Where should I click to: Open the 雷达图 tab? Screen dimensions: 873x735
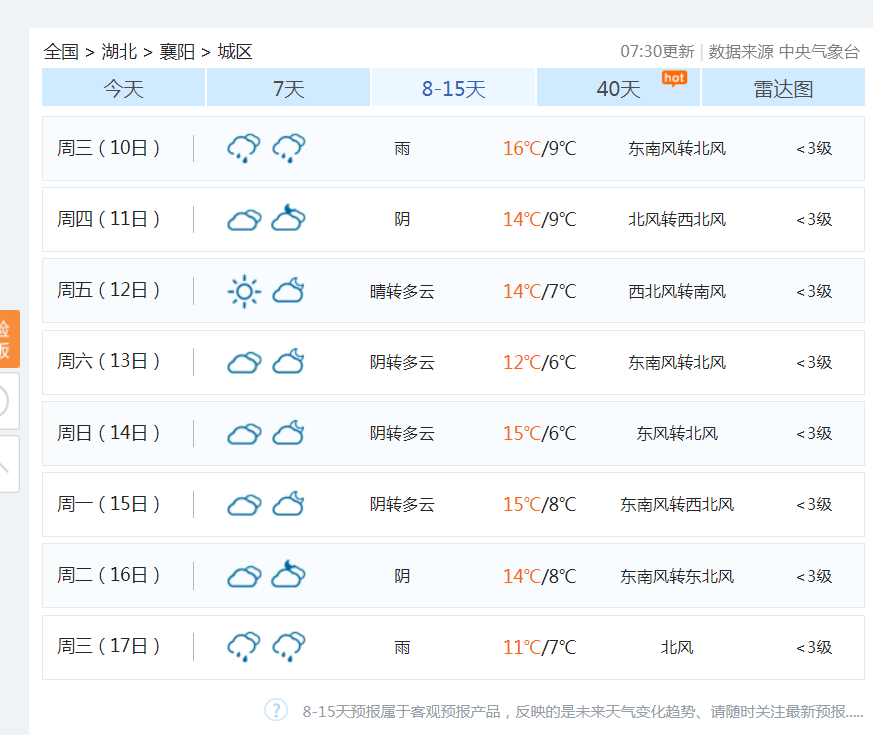(783, 89)
